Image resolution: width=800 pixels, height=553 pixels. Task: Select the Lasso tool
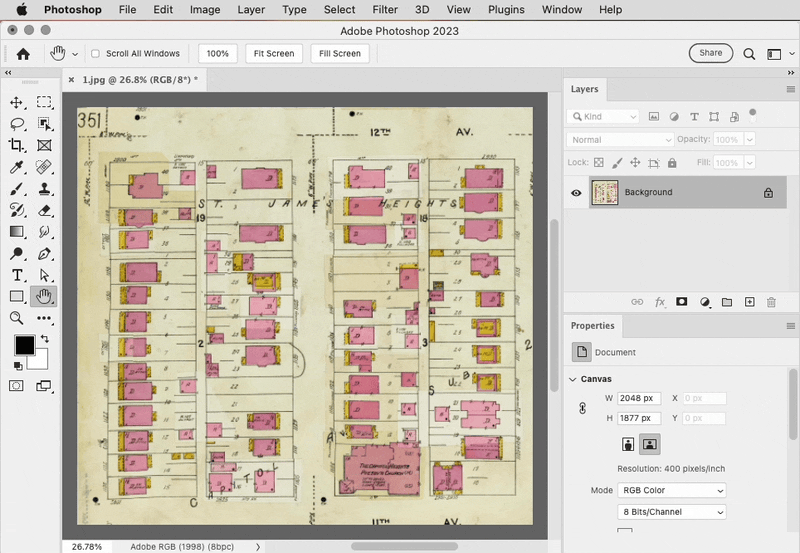pos(17,124)
